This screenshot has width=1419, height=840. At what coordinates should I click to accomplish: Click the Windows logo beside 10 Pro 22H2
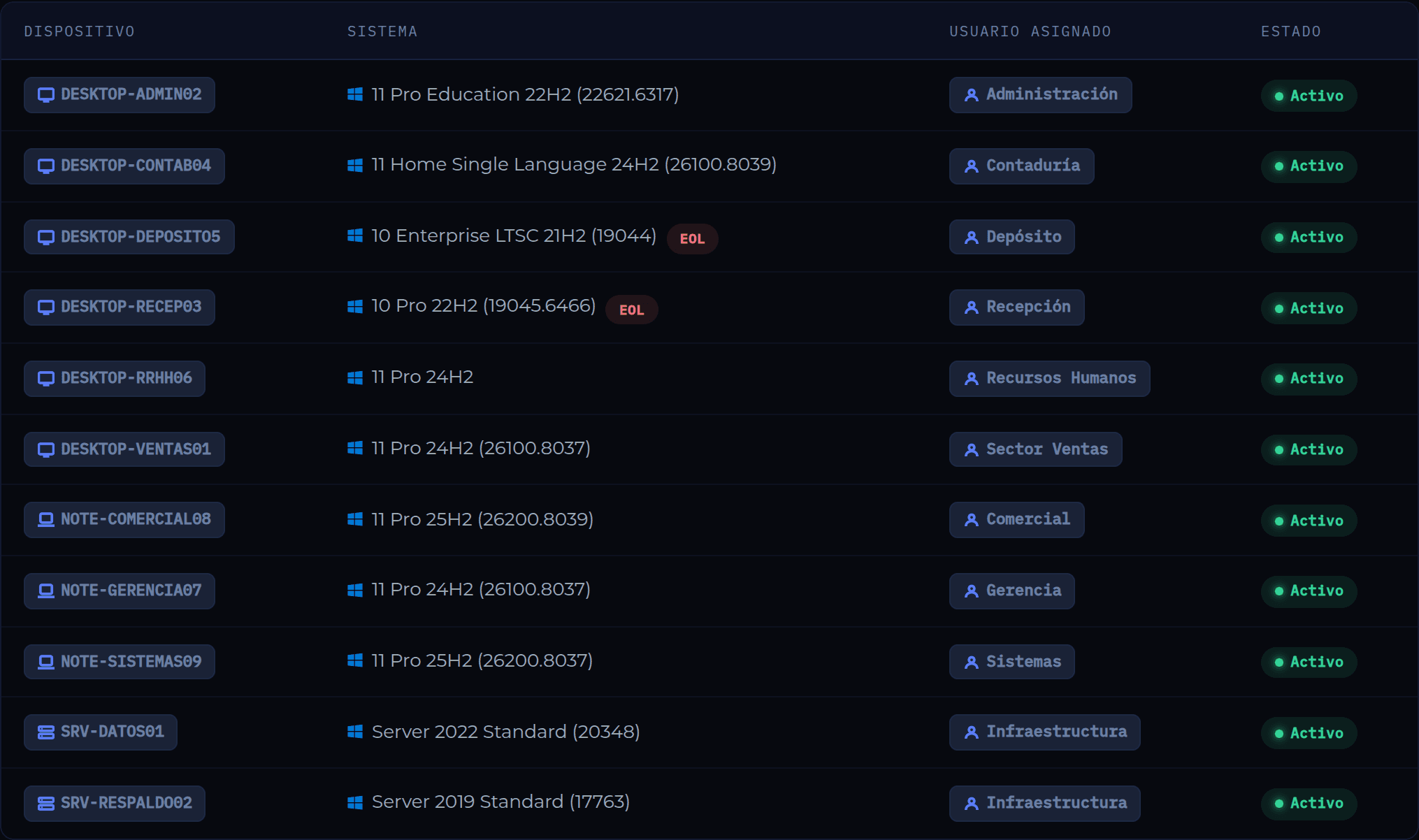(x=355, y=306)
